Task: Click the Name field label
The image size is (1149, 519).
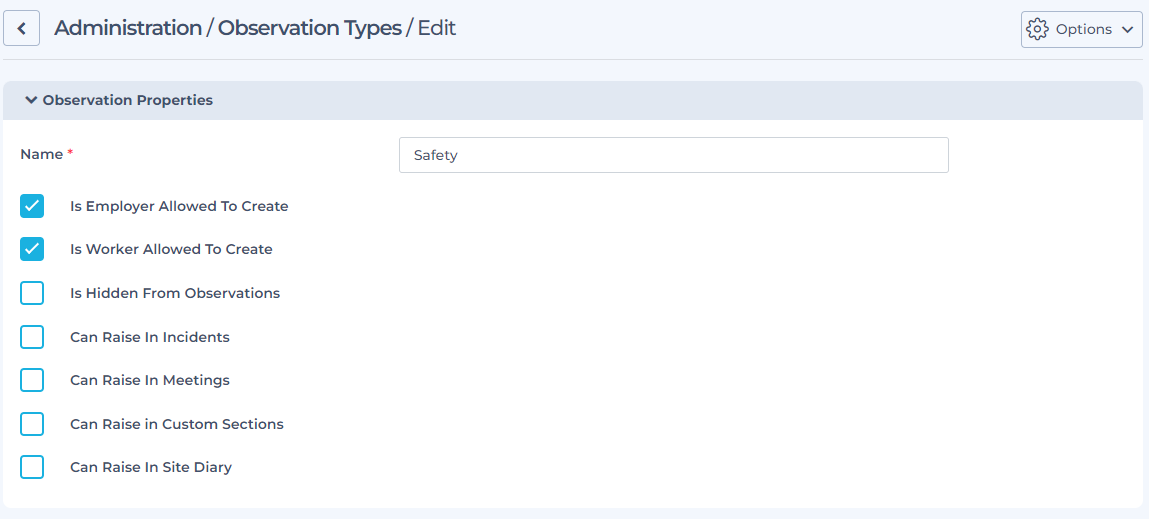Action: click(x=41, y=154)
